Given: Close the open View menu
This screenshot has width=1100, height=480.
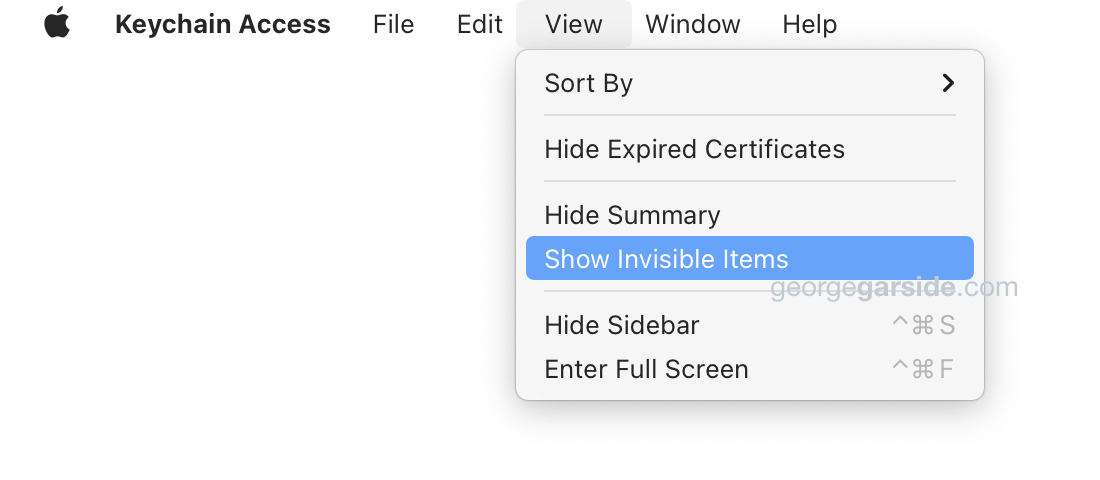Looking at the screenshot, I should point(574,24).
